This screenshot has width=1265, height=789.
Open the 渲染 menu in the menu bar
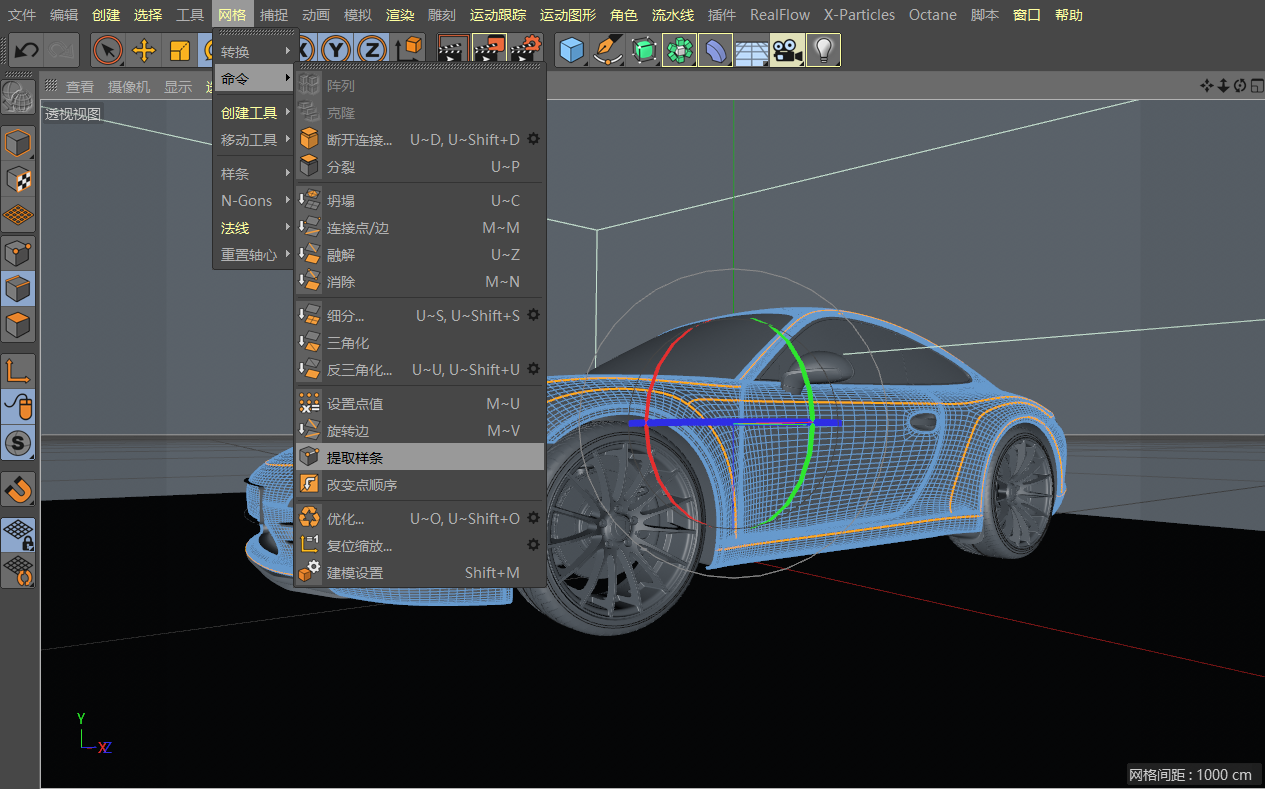click(400, 15)
